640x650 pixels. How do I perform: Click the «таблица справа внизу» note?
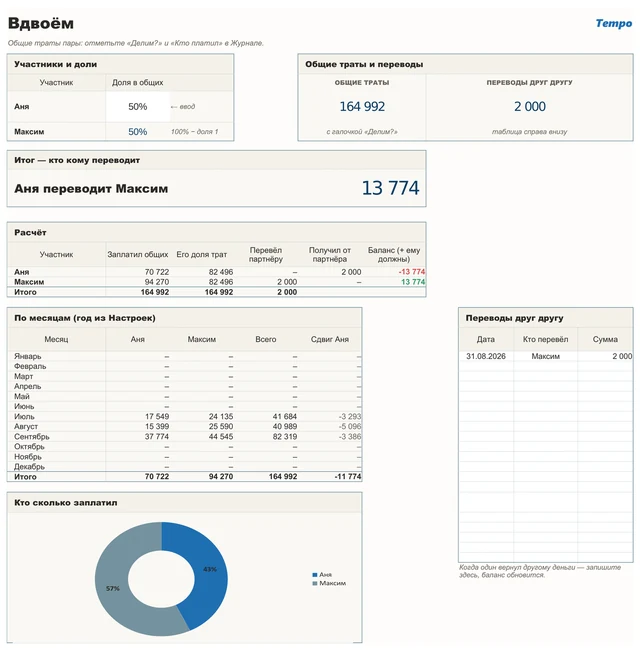[x=529, y=132]
